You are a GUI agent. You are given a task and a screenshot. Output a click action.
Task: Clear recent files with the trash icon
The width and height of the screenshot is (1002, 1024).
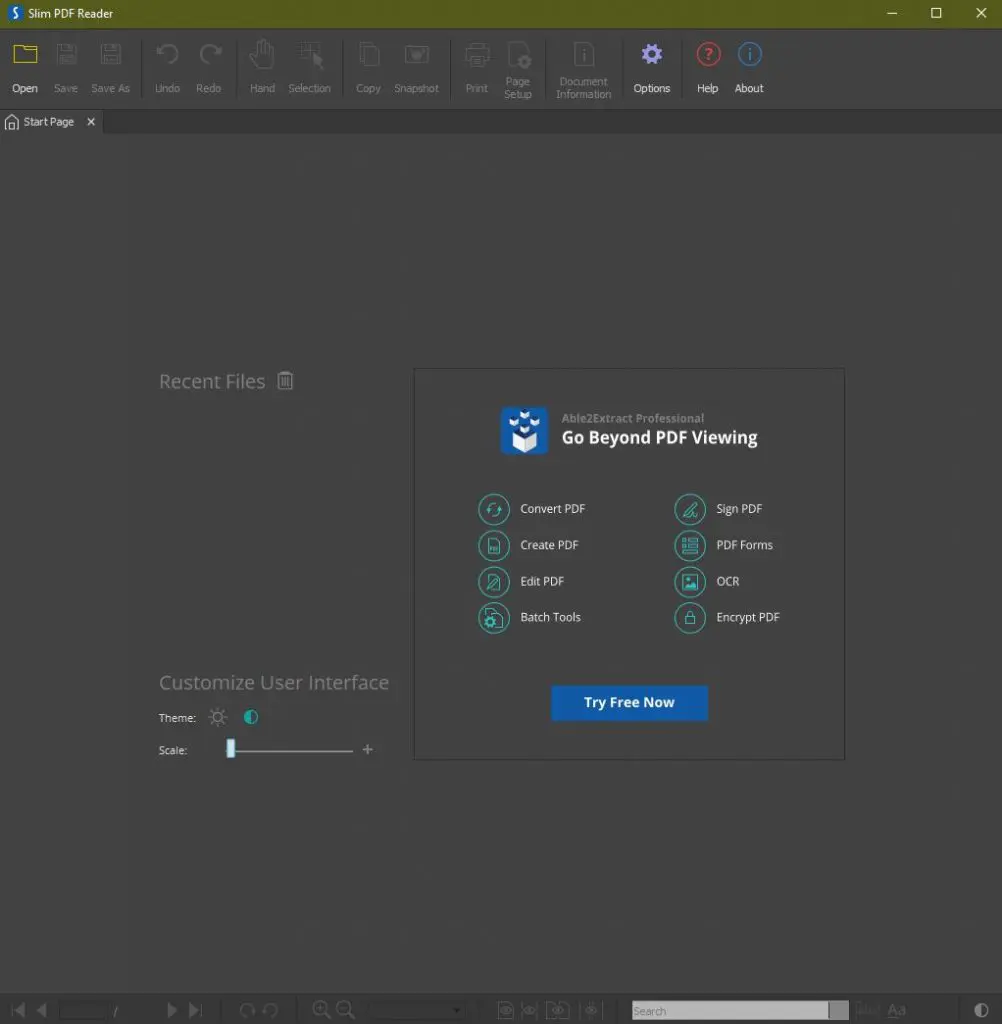tap(285, 381)
